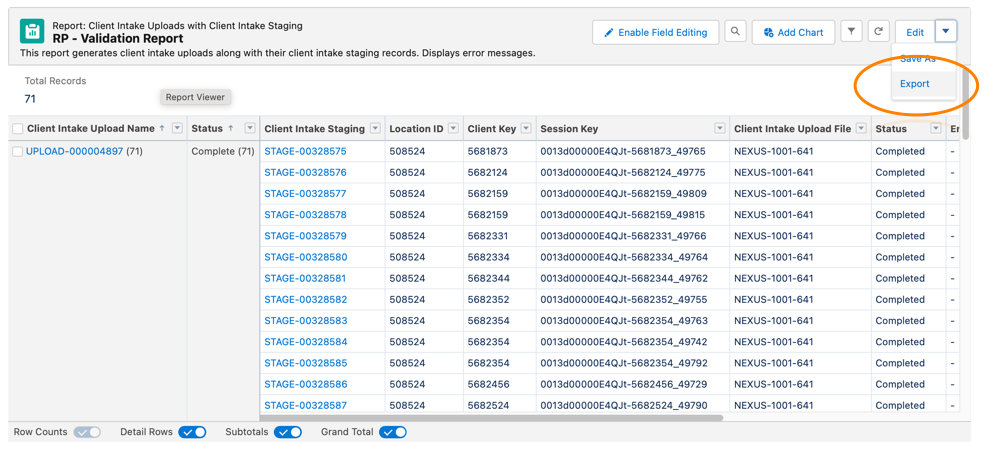Choose Save As in the dropdown menu
The width and height of the screenshot is (994, 453).
tap(917, 59)
